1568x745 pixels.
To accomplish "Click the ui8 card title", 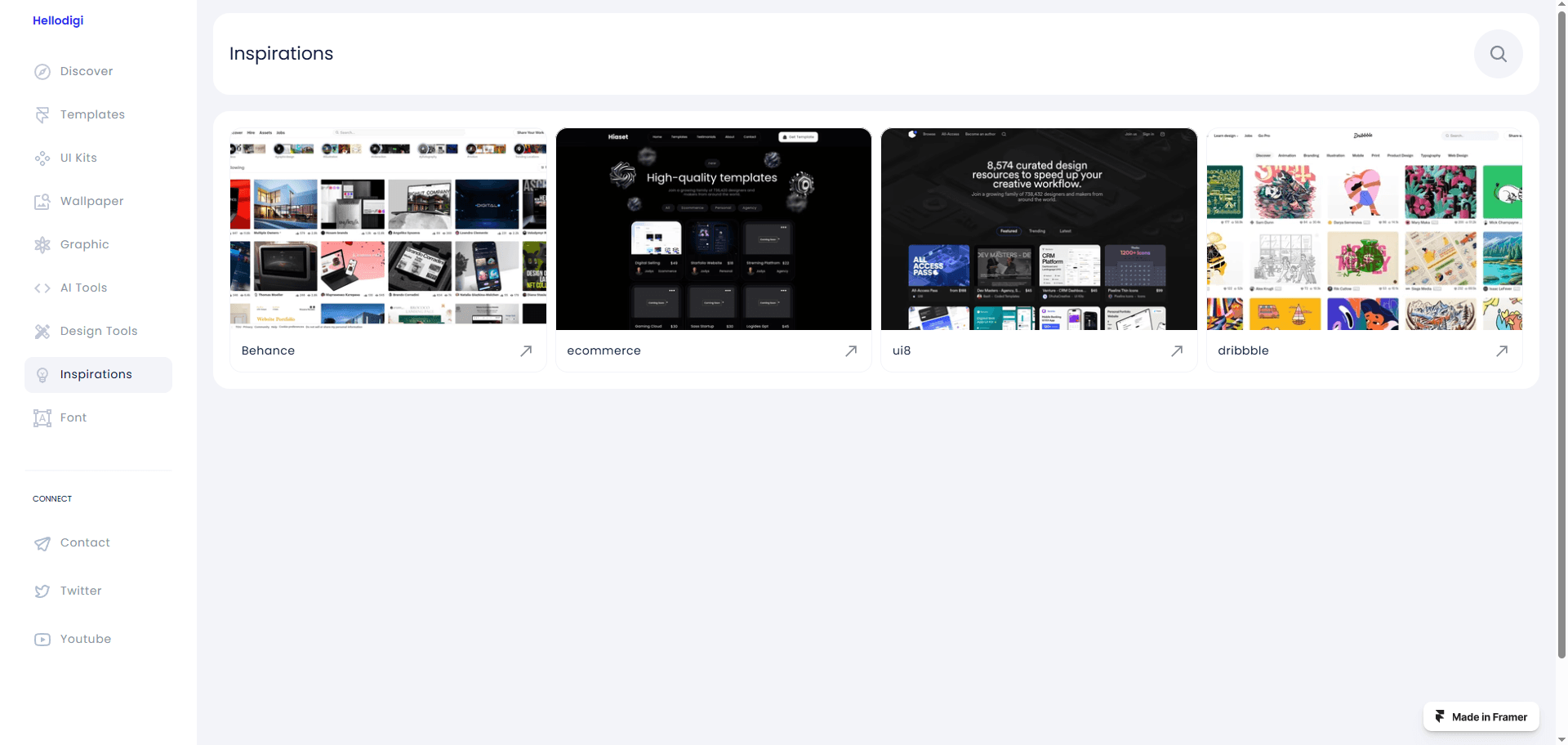I will 902,351.
